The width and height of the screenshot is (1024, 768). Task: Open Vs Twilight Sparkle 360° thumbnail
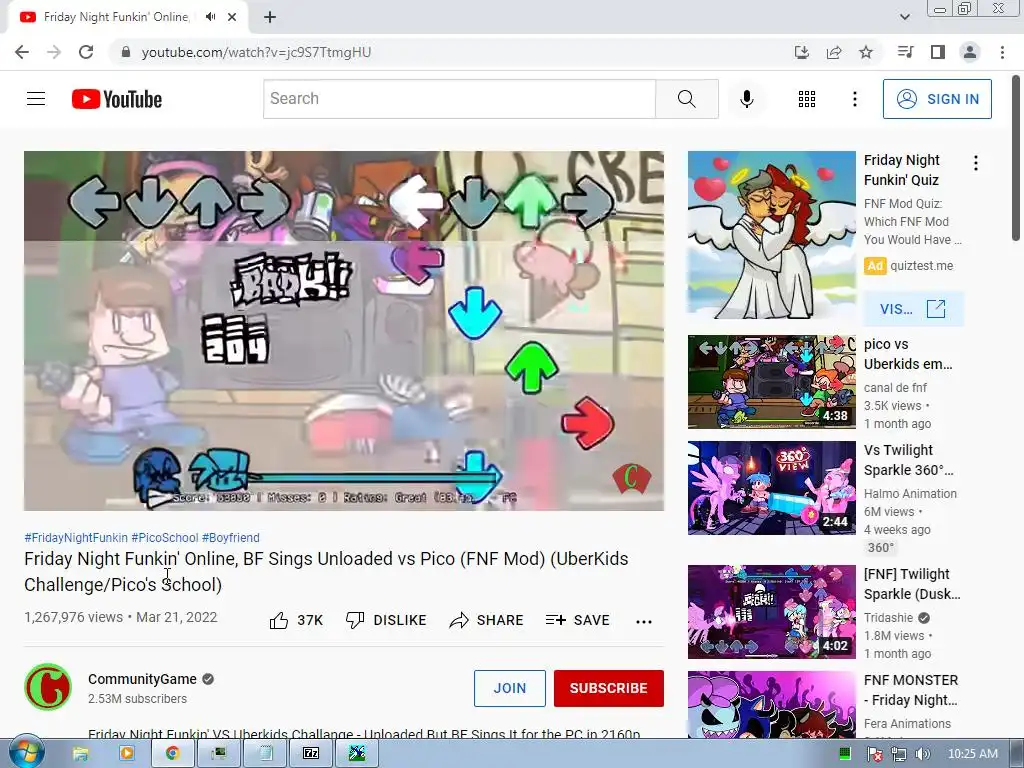click(771, 488)
